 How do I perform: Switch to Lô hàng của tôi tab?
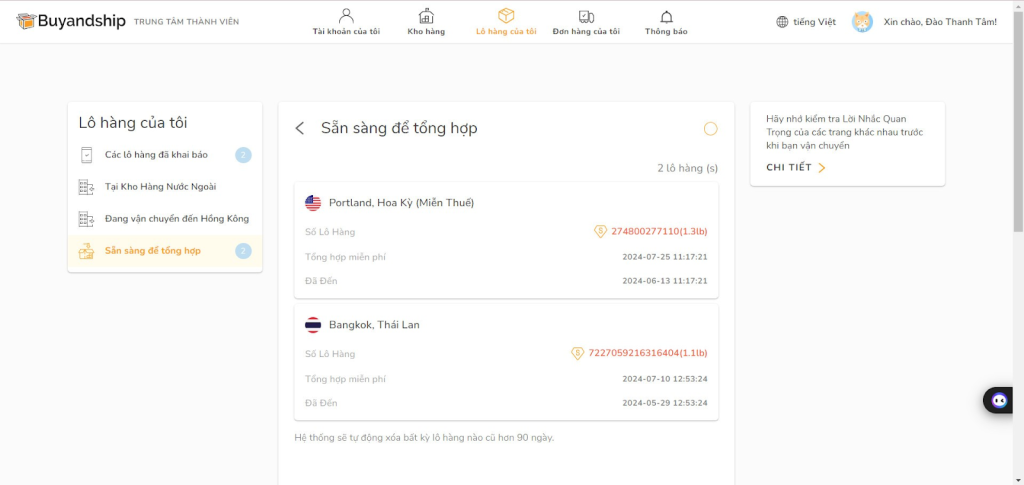pyautogui.click(x=506, y=22)
